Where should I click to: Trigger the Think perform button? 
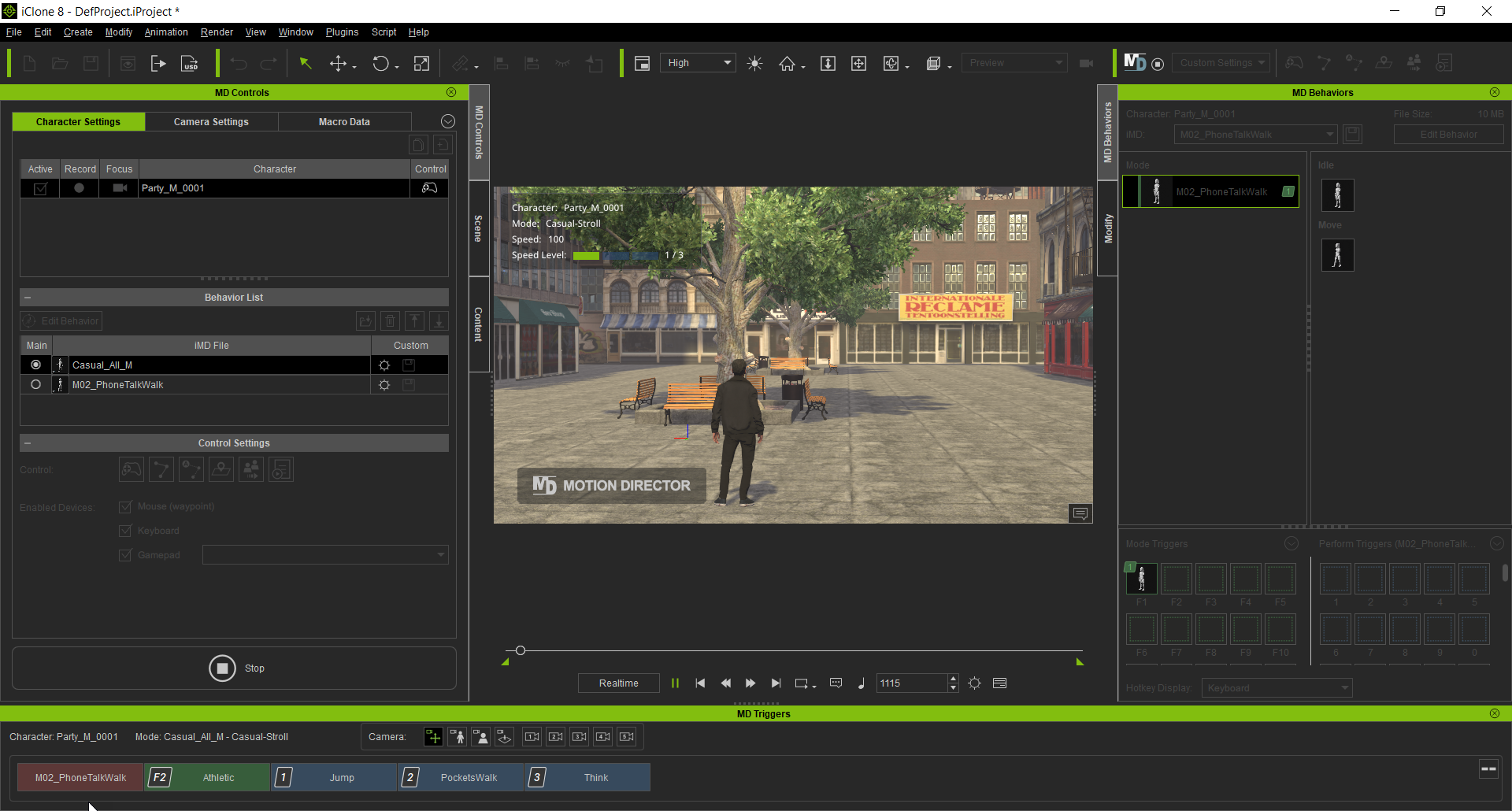[x=587, y=777]
